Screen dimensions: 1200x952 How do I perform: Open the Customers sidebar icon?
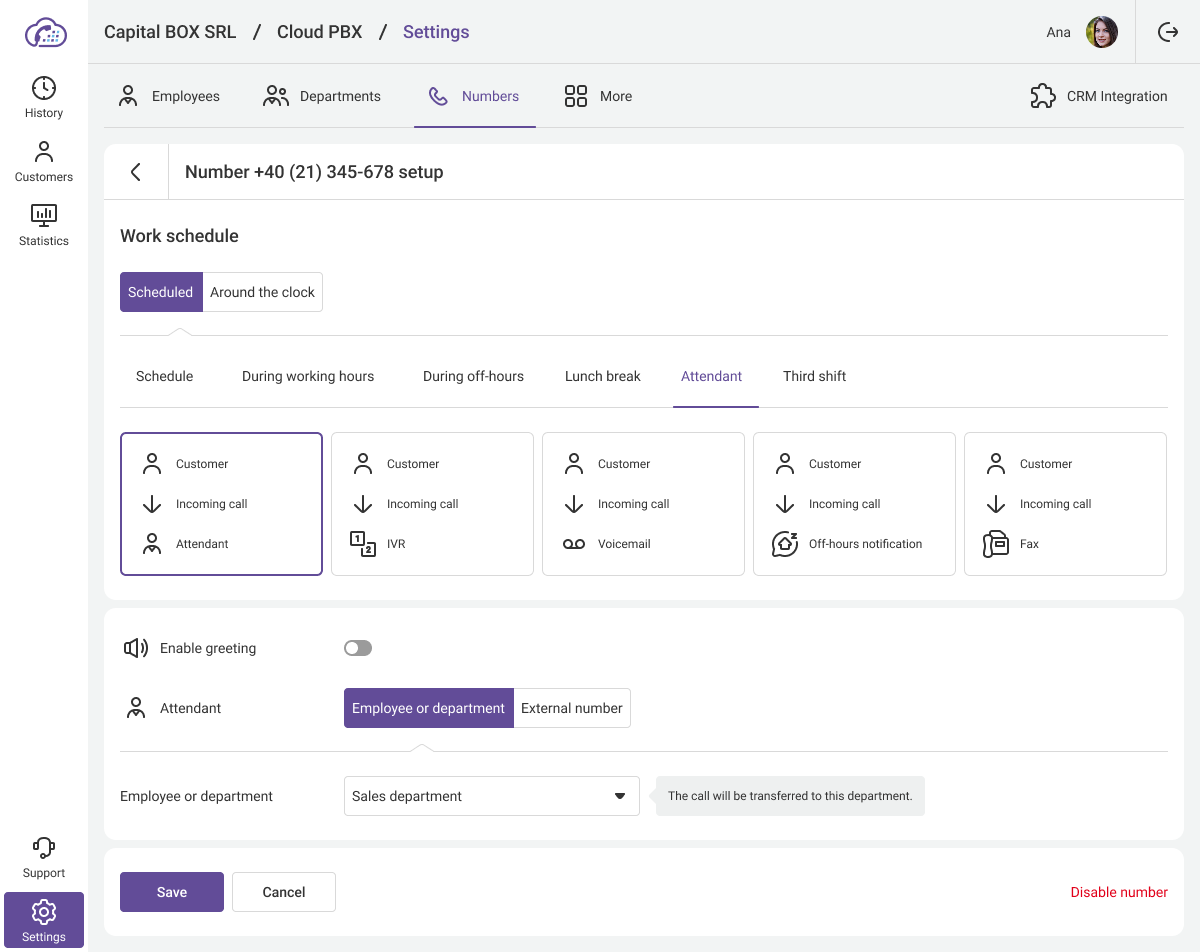coord(44,152)
